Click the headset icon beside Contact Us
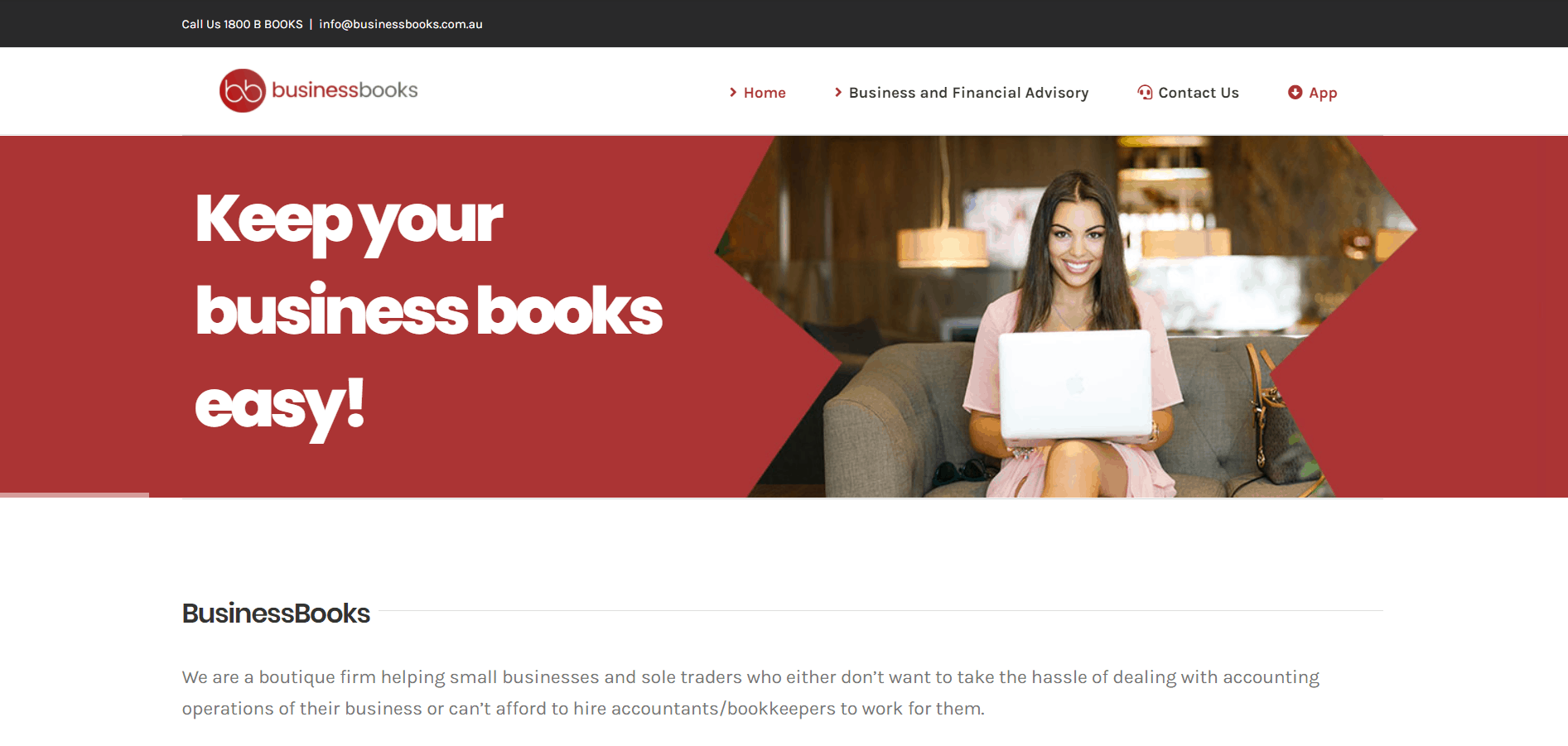The image size is (1568, 746). [x=1145, y=92]
